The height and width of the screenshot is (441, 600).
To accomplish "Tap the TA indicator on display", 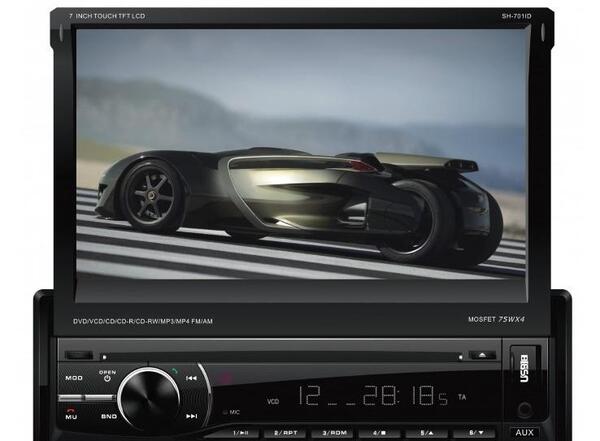I will (462, 397).
